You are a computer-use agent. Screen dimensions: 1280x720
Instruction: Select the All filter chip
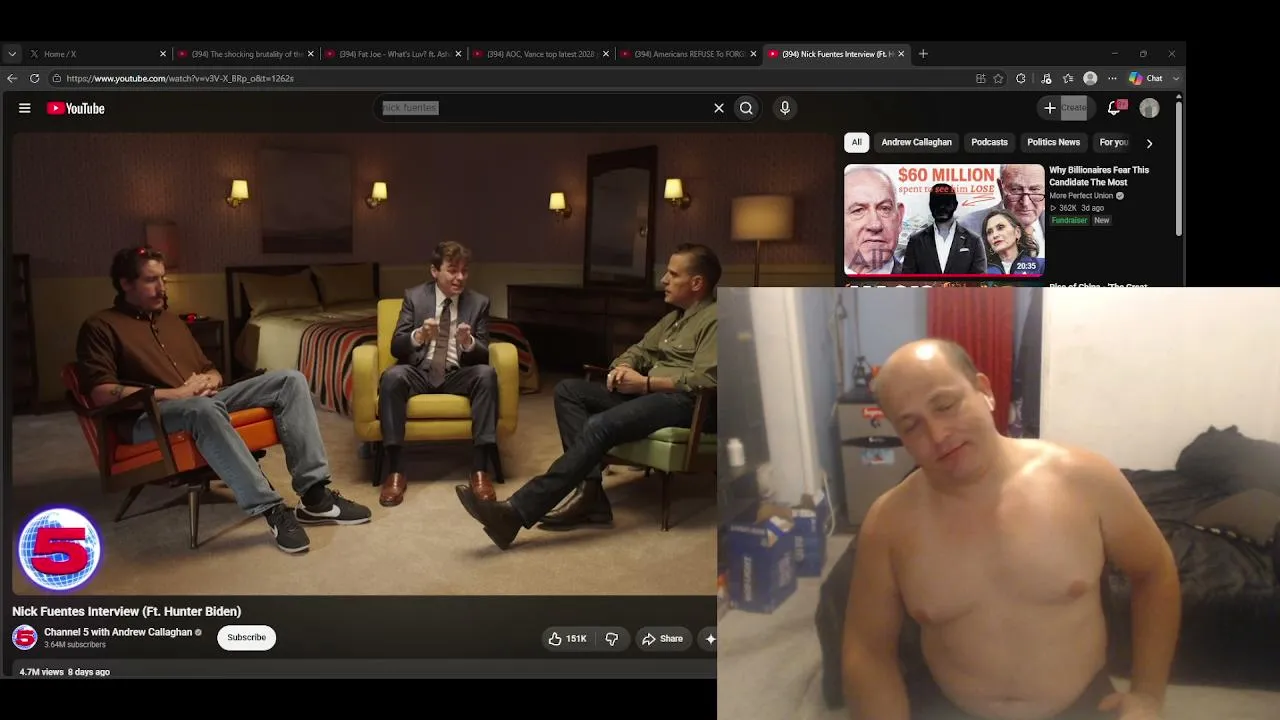pyautogui.click(x=856, y=142)
